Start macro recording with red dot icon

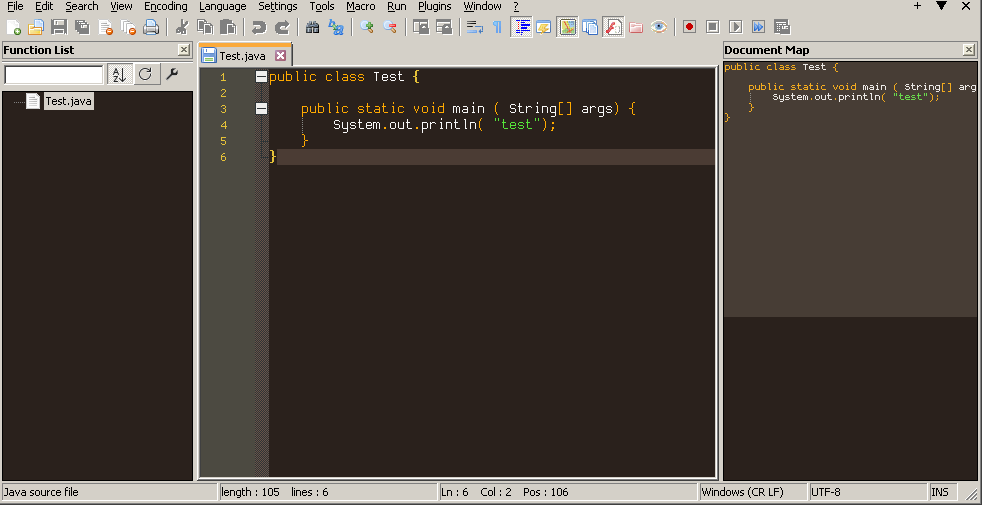point(690,27)
